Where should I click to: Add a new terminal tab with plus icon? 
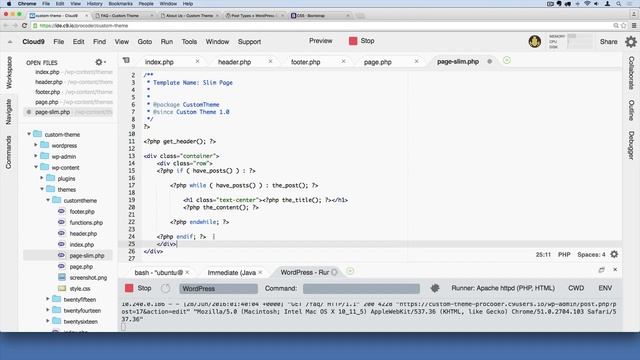click(350, 271)
